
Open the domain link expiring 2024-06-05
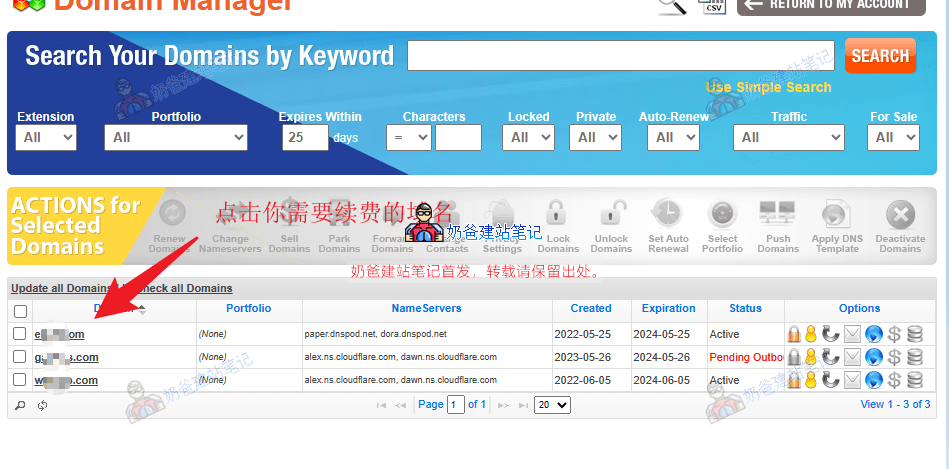[x=66, y=380]
